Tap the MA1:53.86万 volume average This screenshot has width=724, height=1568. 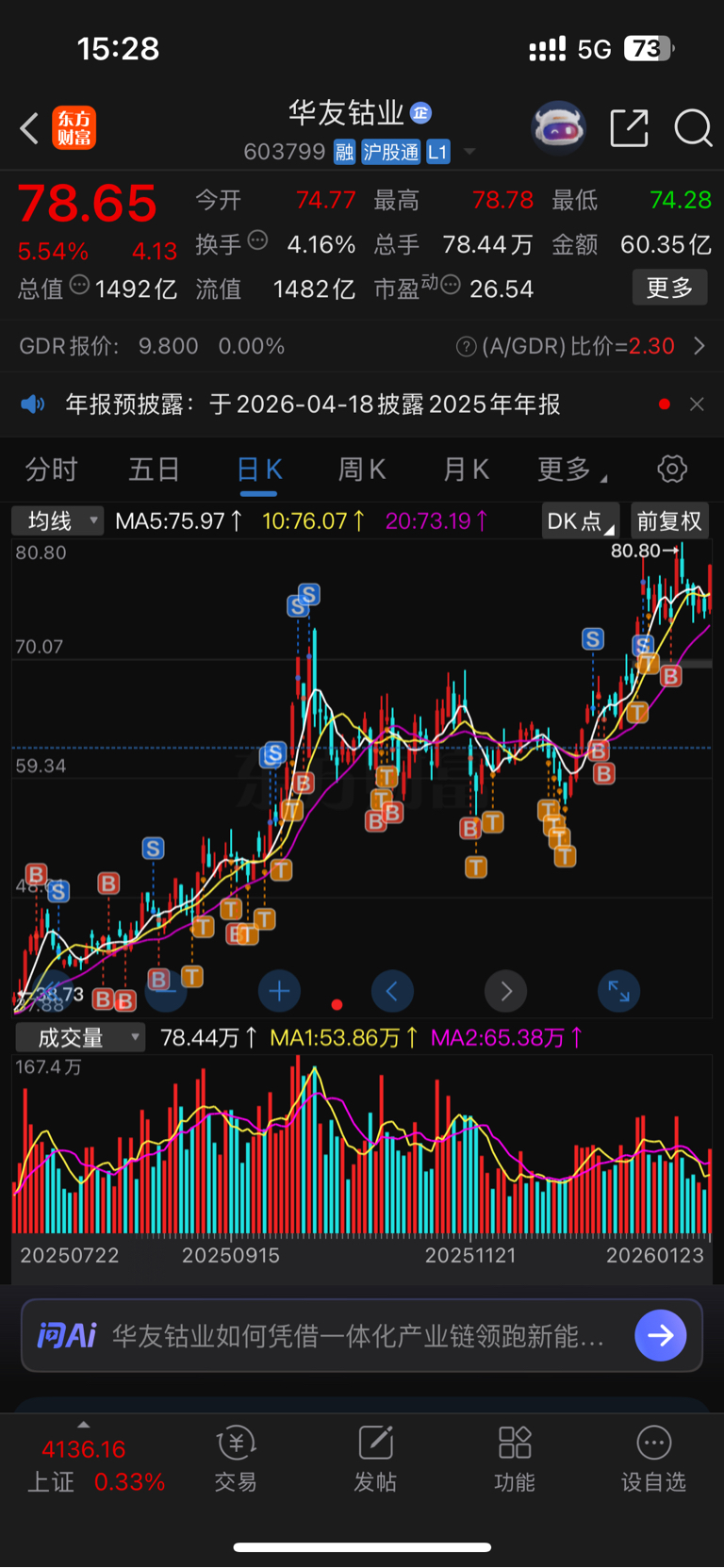coord(345,1038)
